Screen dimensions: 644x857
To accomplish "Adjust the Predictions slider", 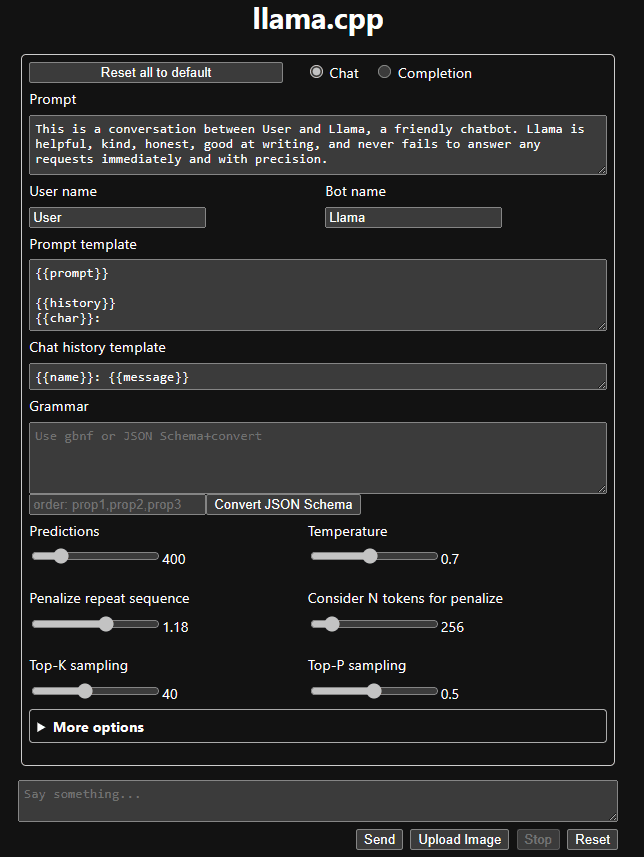I will 95,556.
